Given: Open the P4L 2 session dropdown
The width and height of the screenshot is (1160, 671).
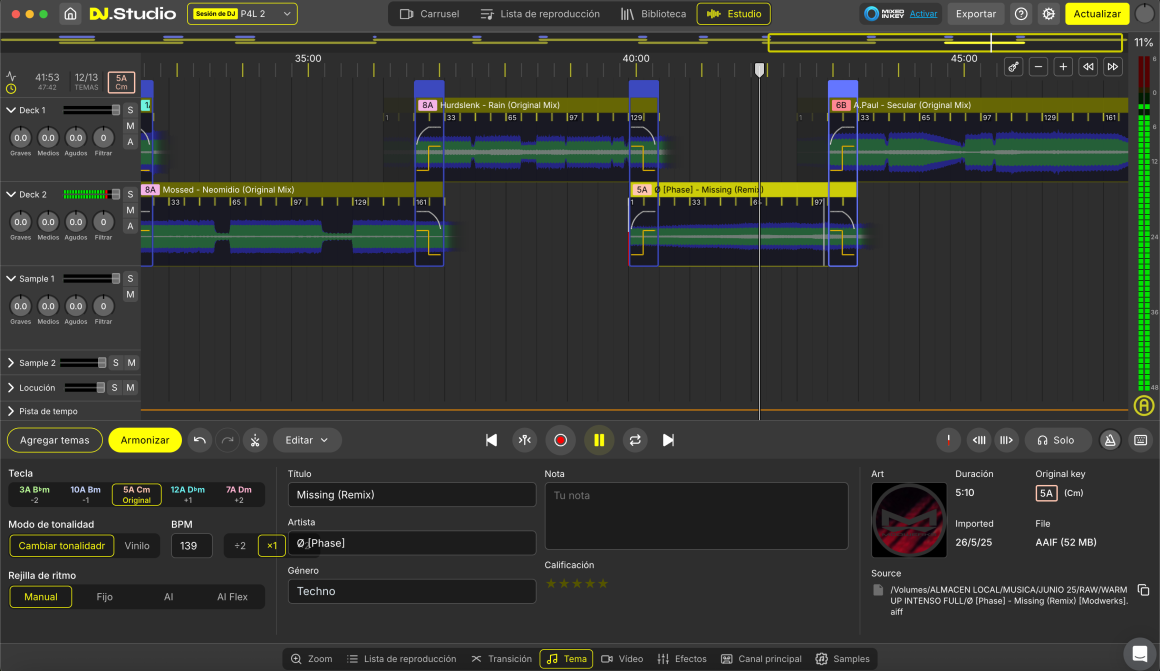Looking at the screenshot, I should click(x=242, y=14).
